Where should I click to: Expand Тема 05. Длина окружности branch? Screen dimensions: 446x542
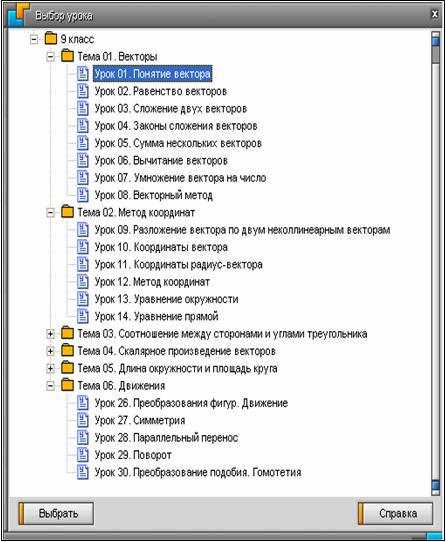pos(50,368)
